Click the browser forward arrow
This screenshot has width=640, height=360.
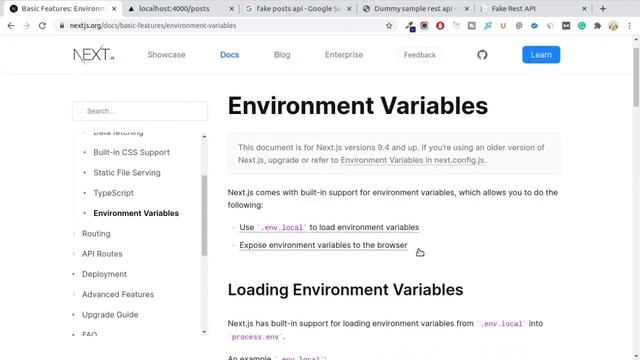pos(27,25)
